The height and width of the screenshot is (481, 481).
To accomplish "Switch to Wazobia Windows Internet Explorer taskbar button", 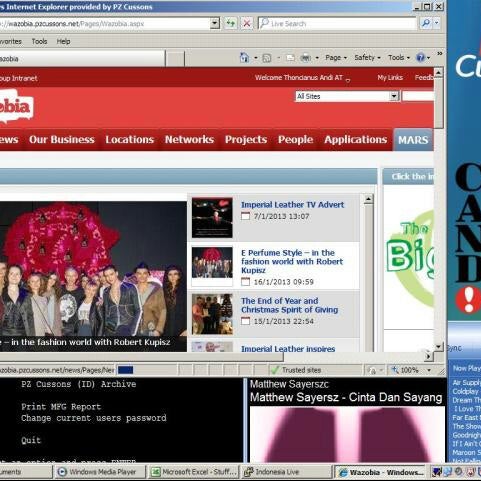I will [380, 472].
